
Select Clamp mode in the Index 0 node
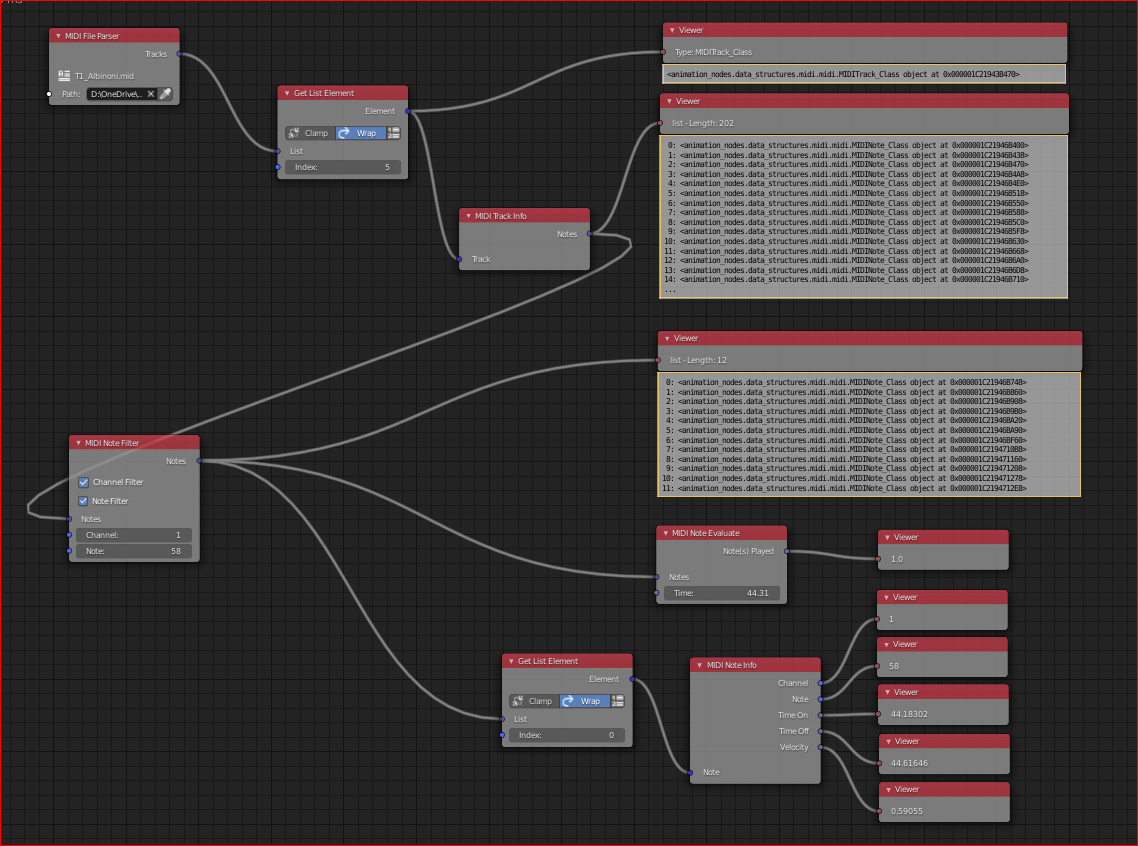point(534,701)
